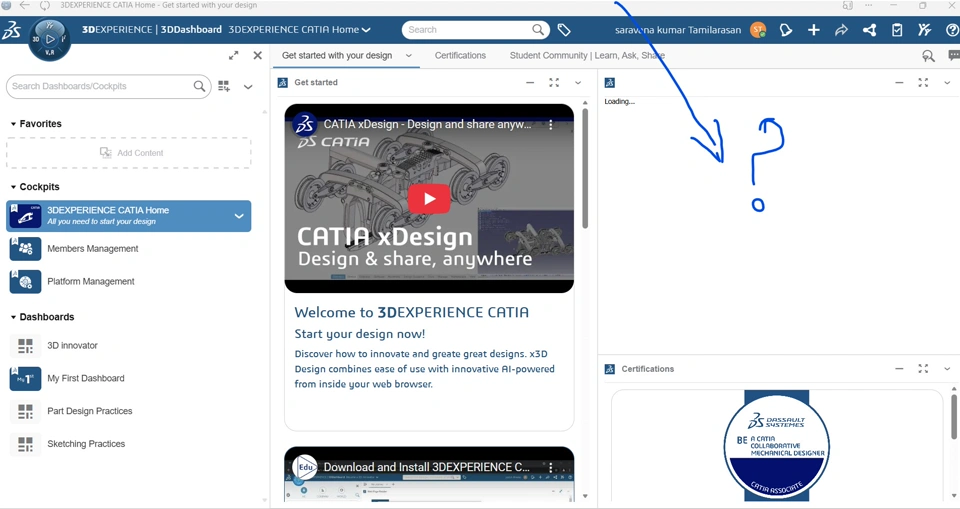The width and height of the screenshot is (960, 509).
Task: Open CATIA xDesign video options menu
Action: point(550,125)
